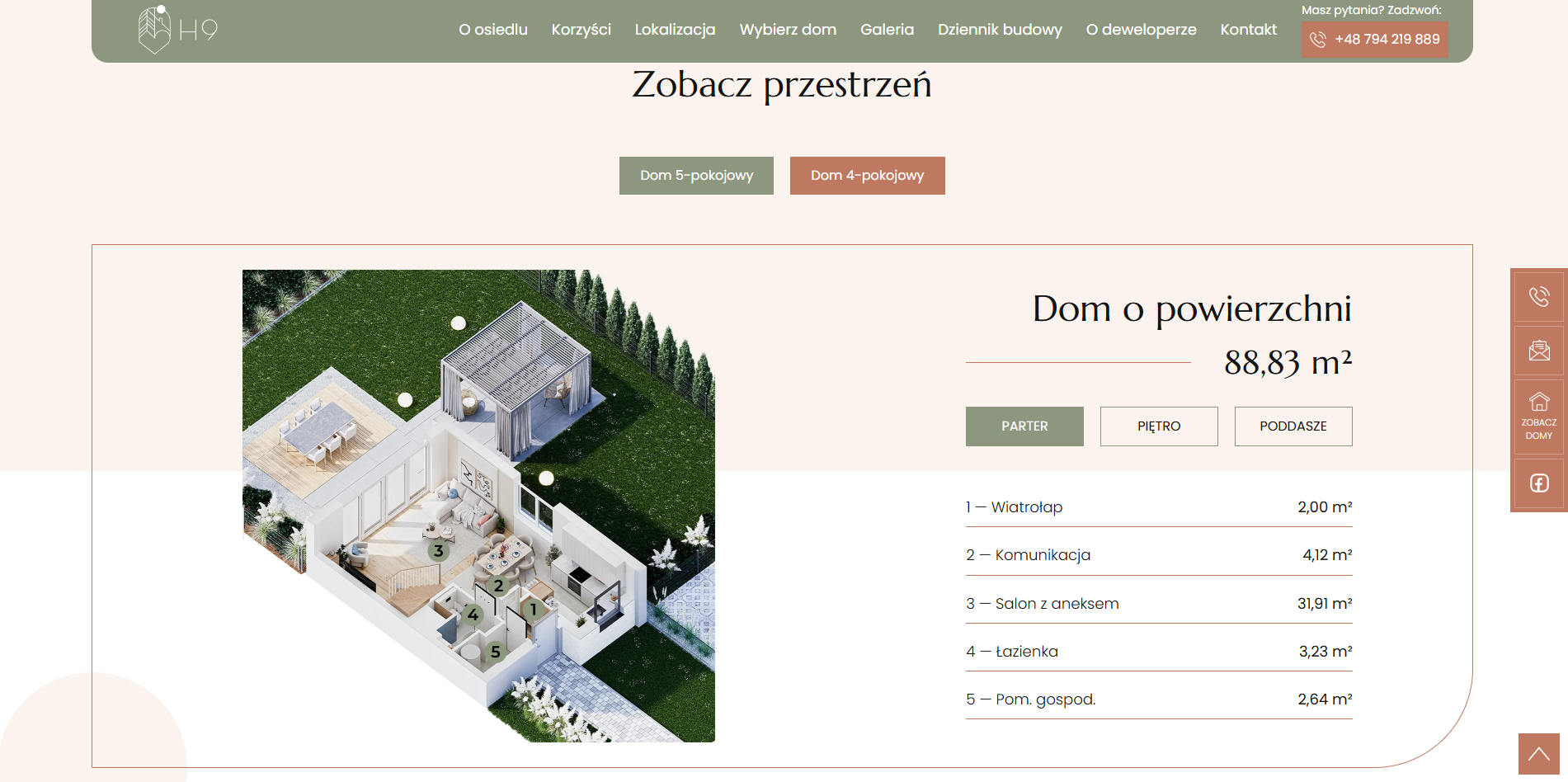Open Lokalizacja in the top menu
This screenshot has height=782, width=1568.
(x=675, y=30)
